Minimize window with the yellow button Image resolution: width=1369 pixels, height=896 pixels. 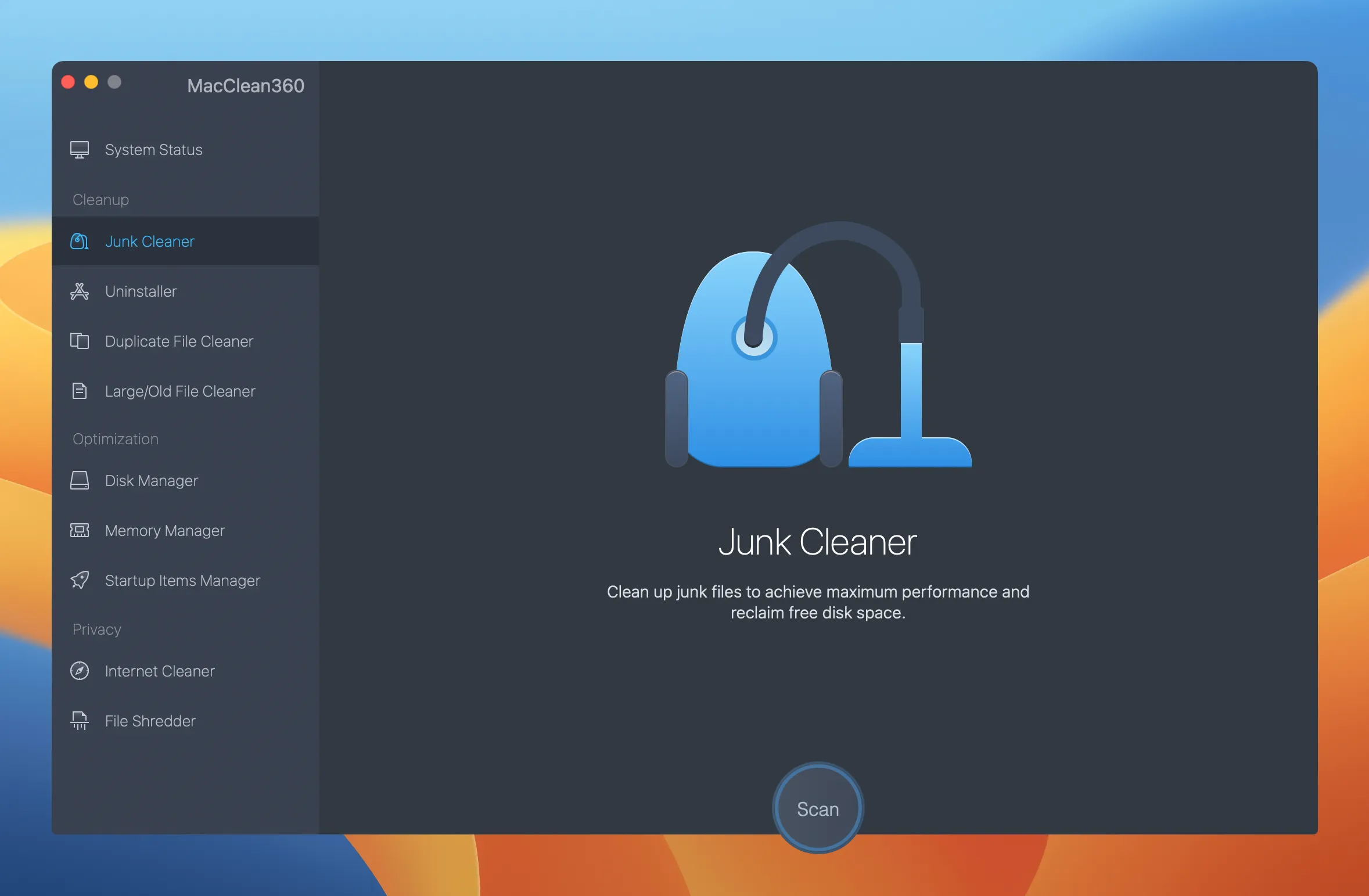pos(91,82)
